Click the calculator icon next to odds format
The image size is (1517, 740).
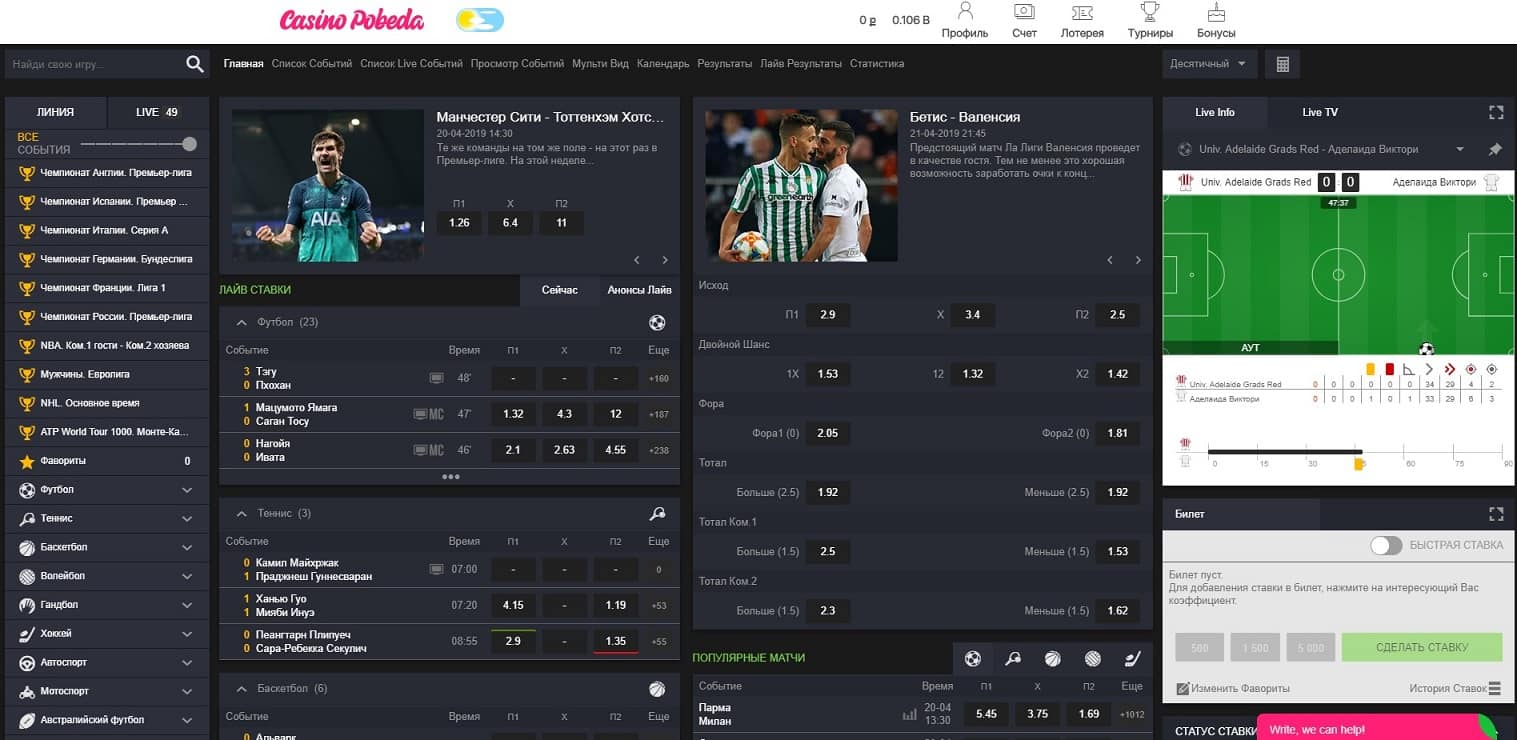[x=1282, y=64]
